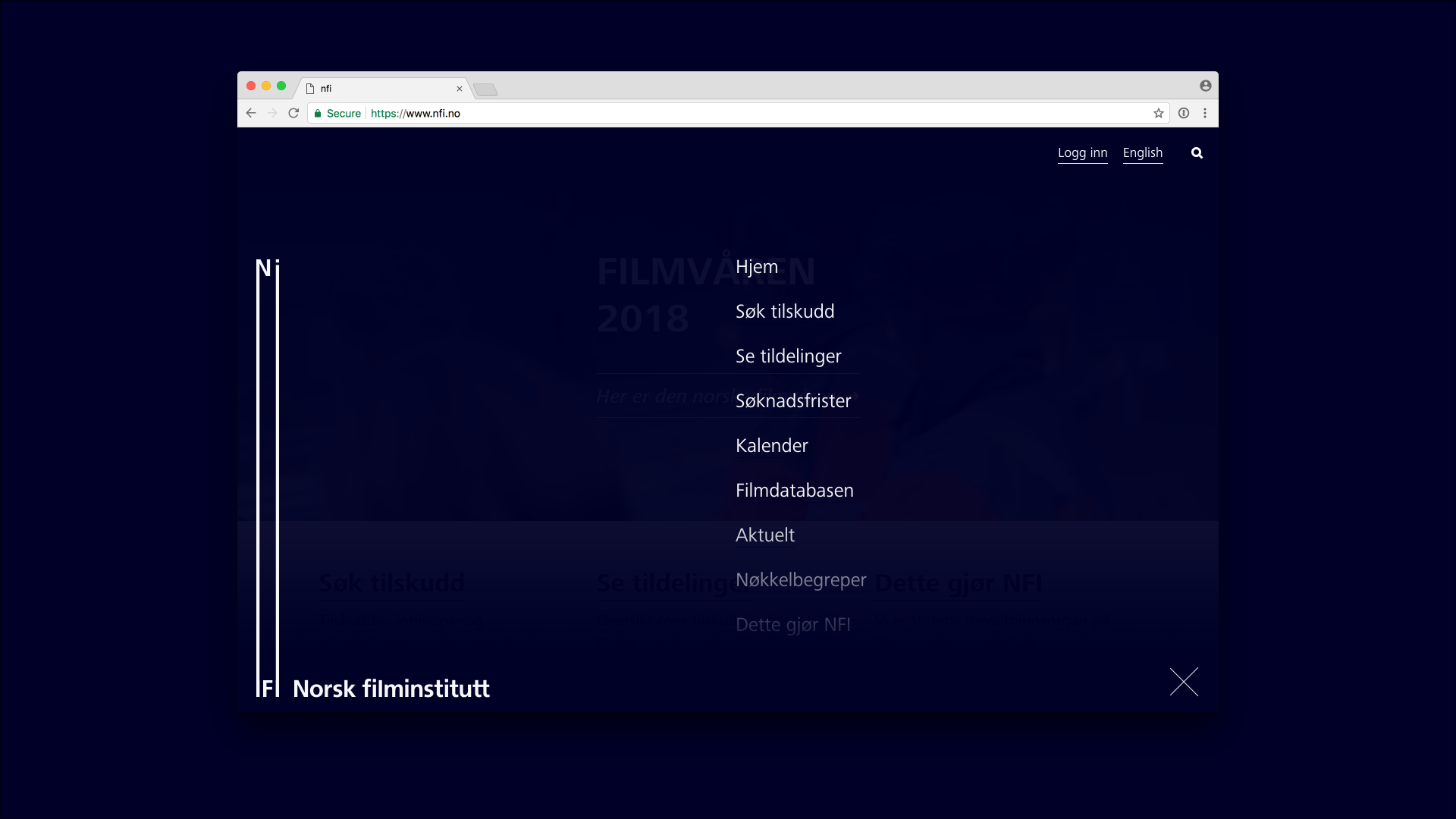Open a new browser tab
Viewport: 1456px width, 819px height.
pyautogui.click(x=485, y=89)
